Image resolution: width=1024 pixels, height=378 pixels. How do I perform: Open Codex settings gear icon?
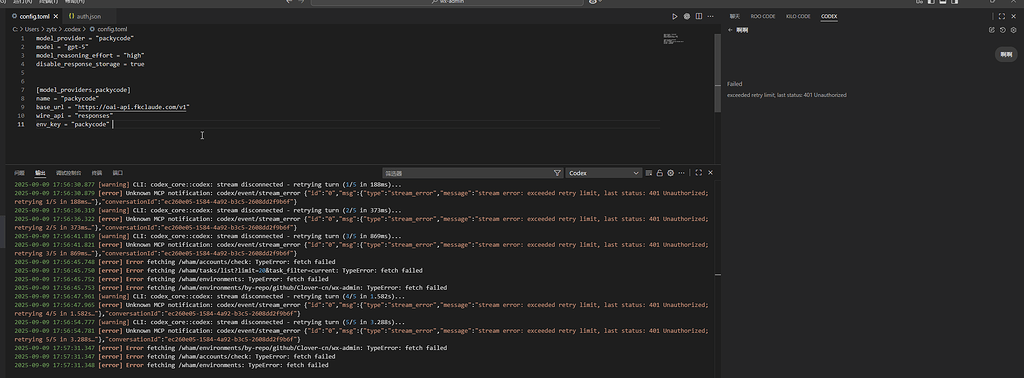tap(1014, 30)
